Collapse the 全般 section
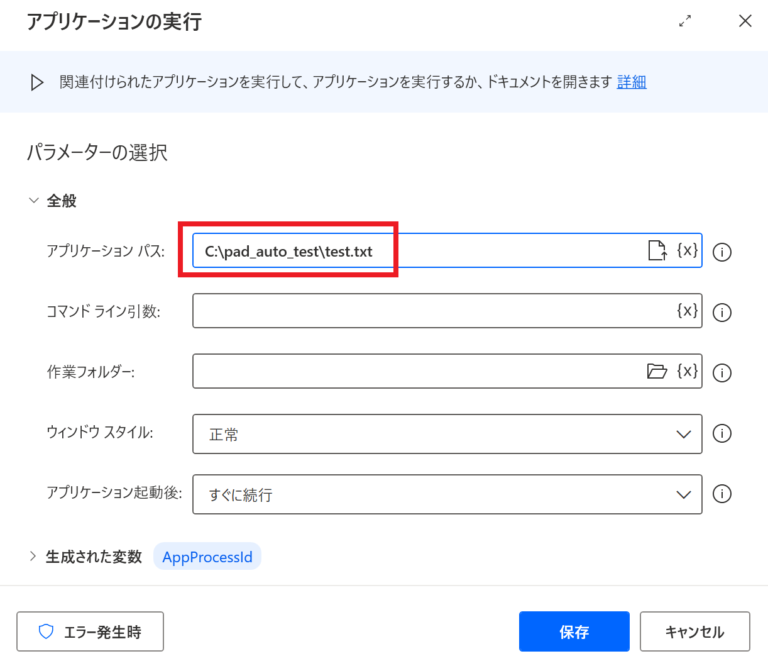768x661 pixels. tap(34, 201)
